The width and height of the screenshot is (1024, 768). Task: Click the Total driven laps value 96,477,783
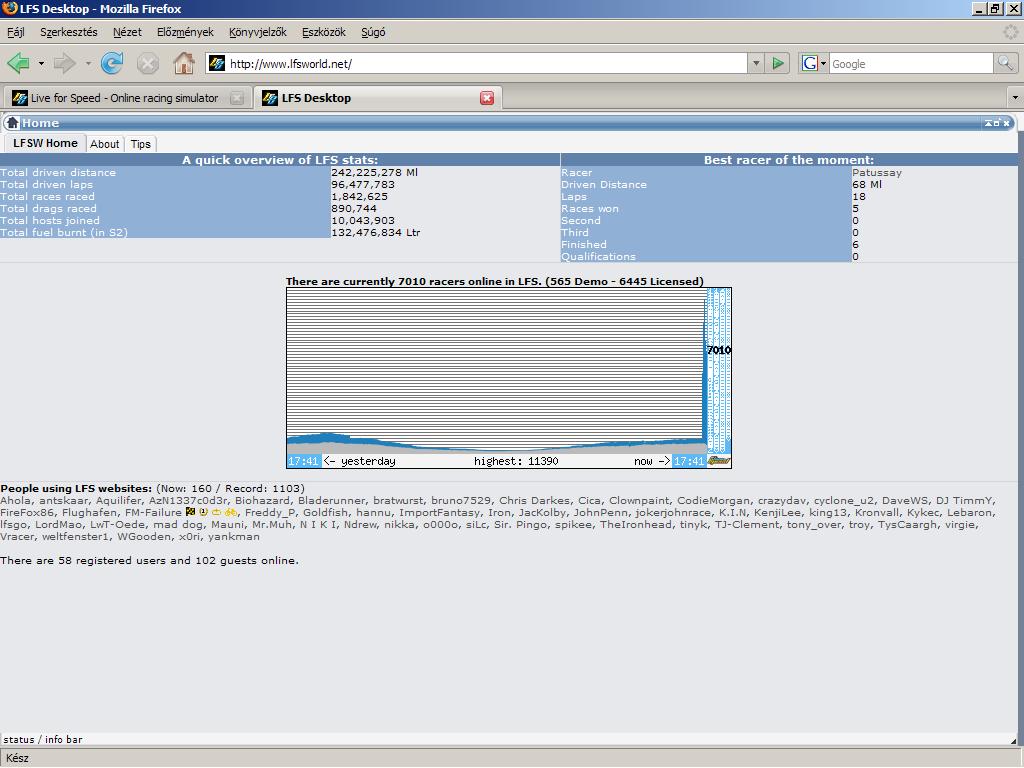pos(362,184)
